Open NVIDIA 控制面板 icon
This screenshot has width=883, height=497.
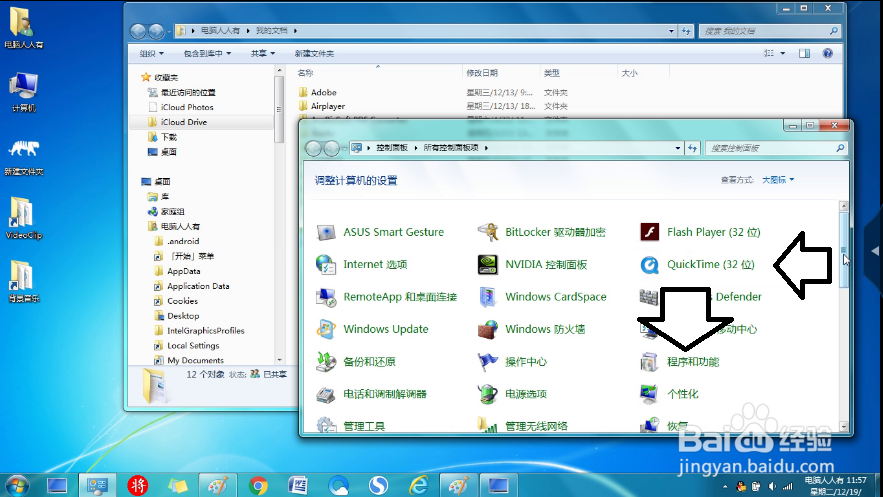click(x=487, y=265)
